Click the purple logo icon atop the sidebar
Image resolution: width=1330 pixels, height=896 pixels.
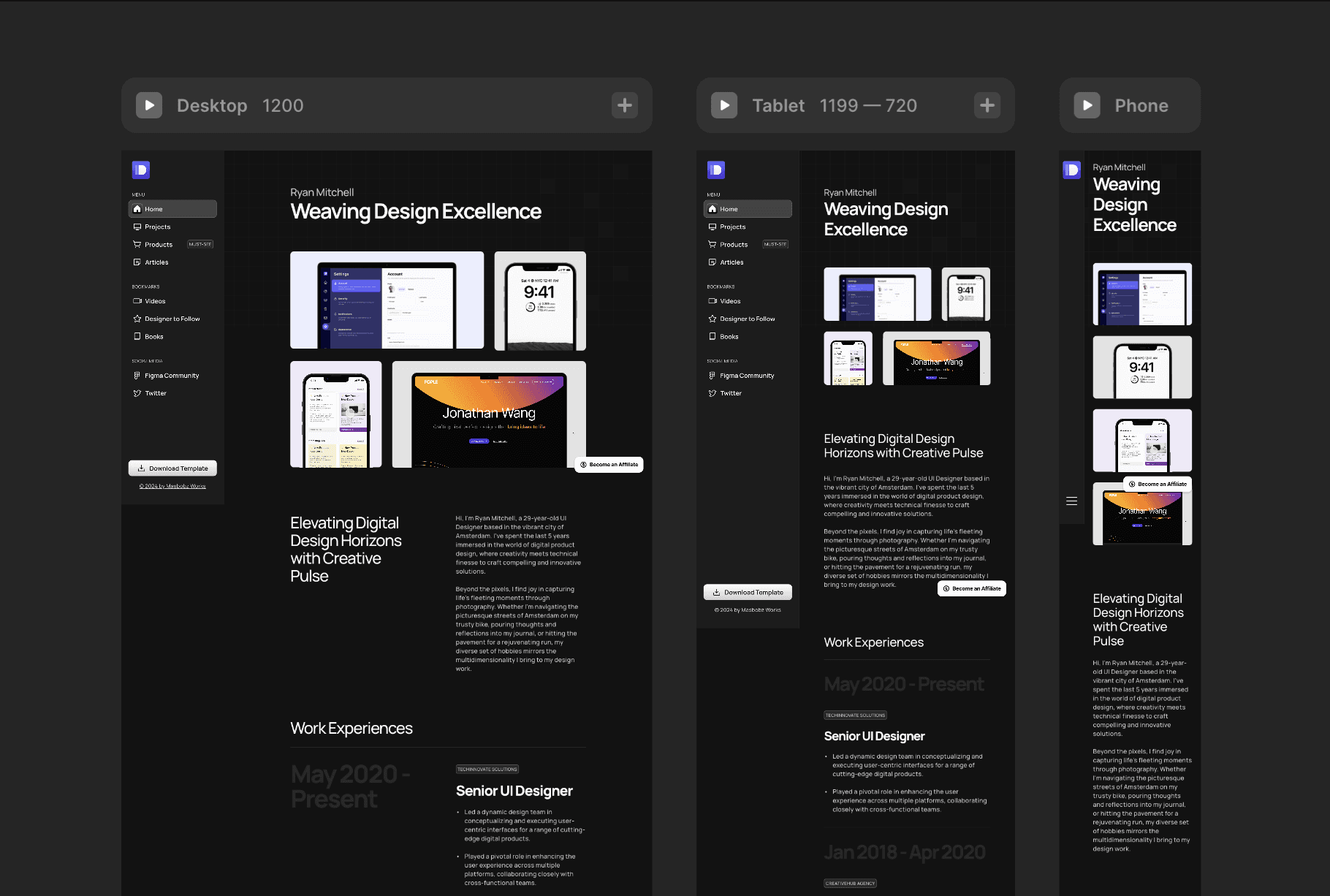pyautogui.click(x=140, y=169)
